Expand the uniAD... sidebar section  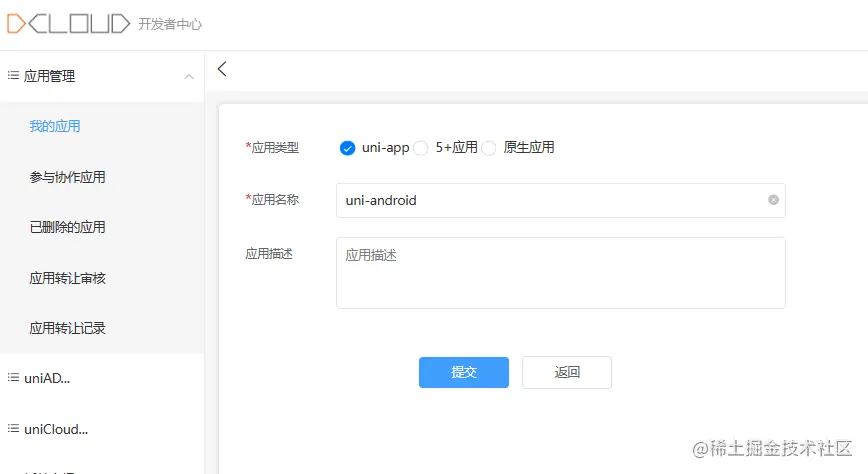tap(102, 378)
